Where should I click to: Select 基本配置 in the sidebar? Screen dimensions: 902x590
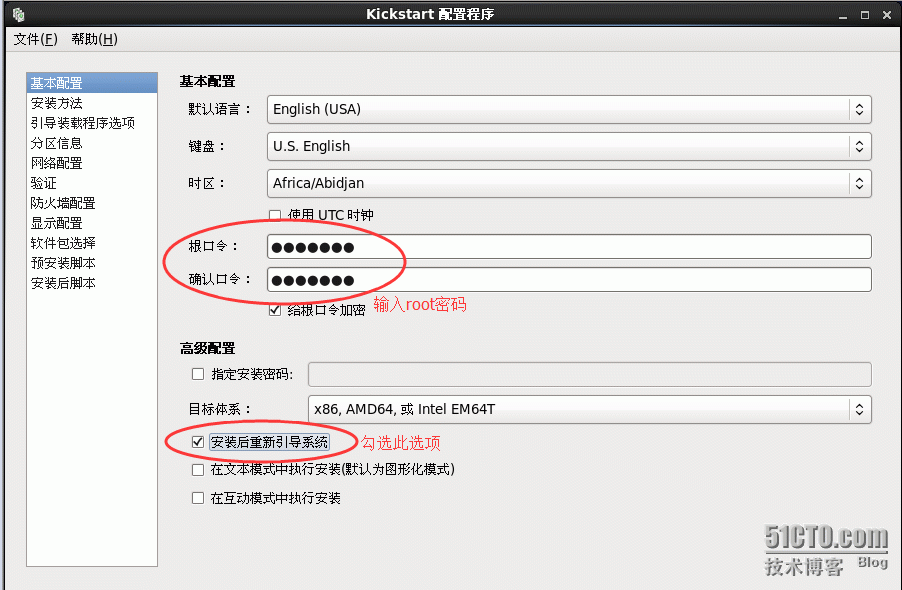point(92,83)
